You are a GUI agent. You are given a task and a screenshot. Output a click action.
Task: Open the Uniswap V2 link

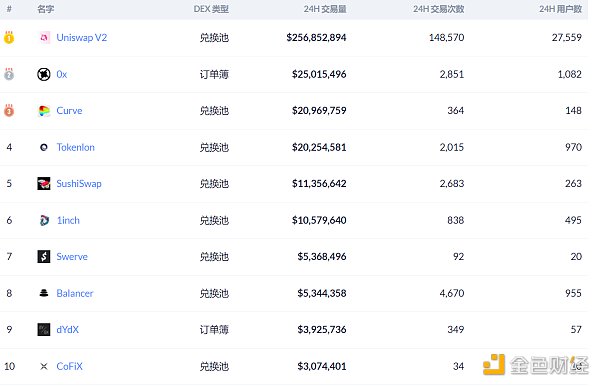[82, 37]
